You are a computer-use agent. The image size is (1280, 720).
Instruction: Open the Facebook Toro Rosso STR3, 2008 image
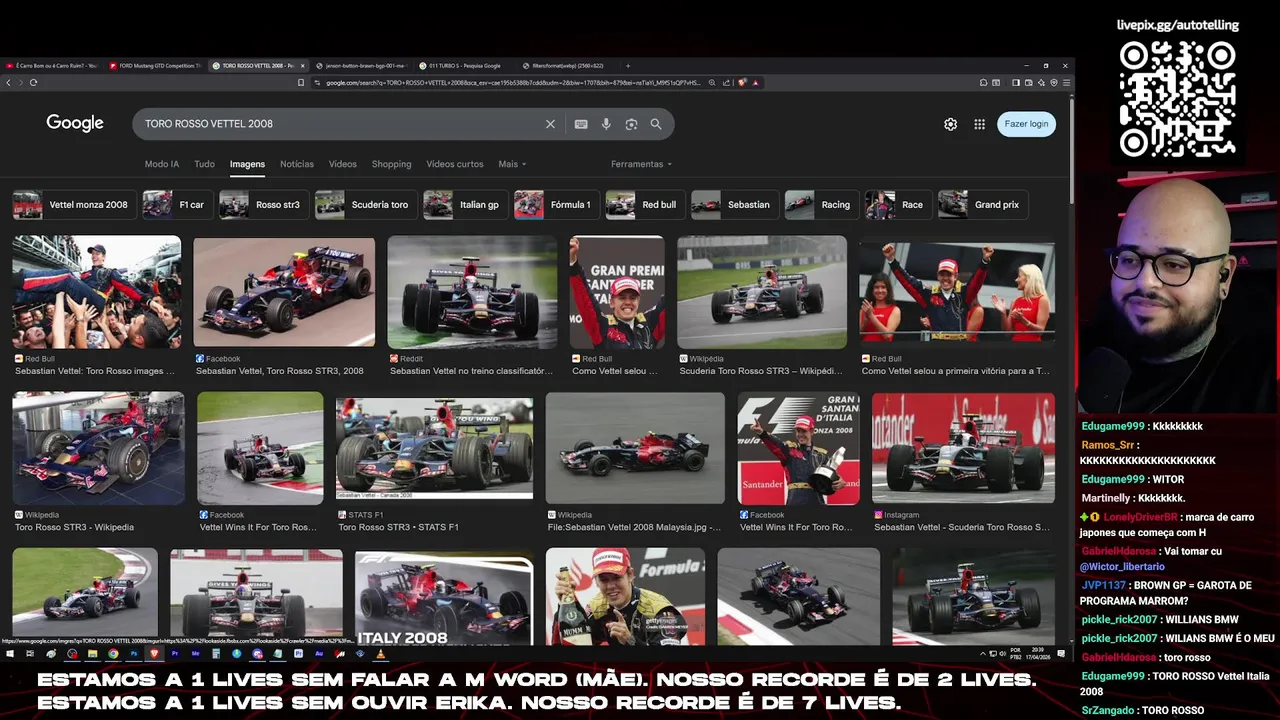[284, 292]
